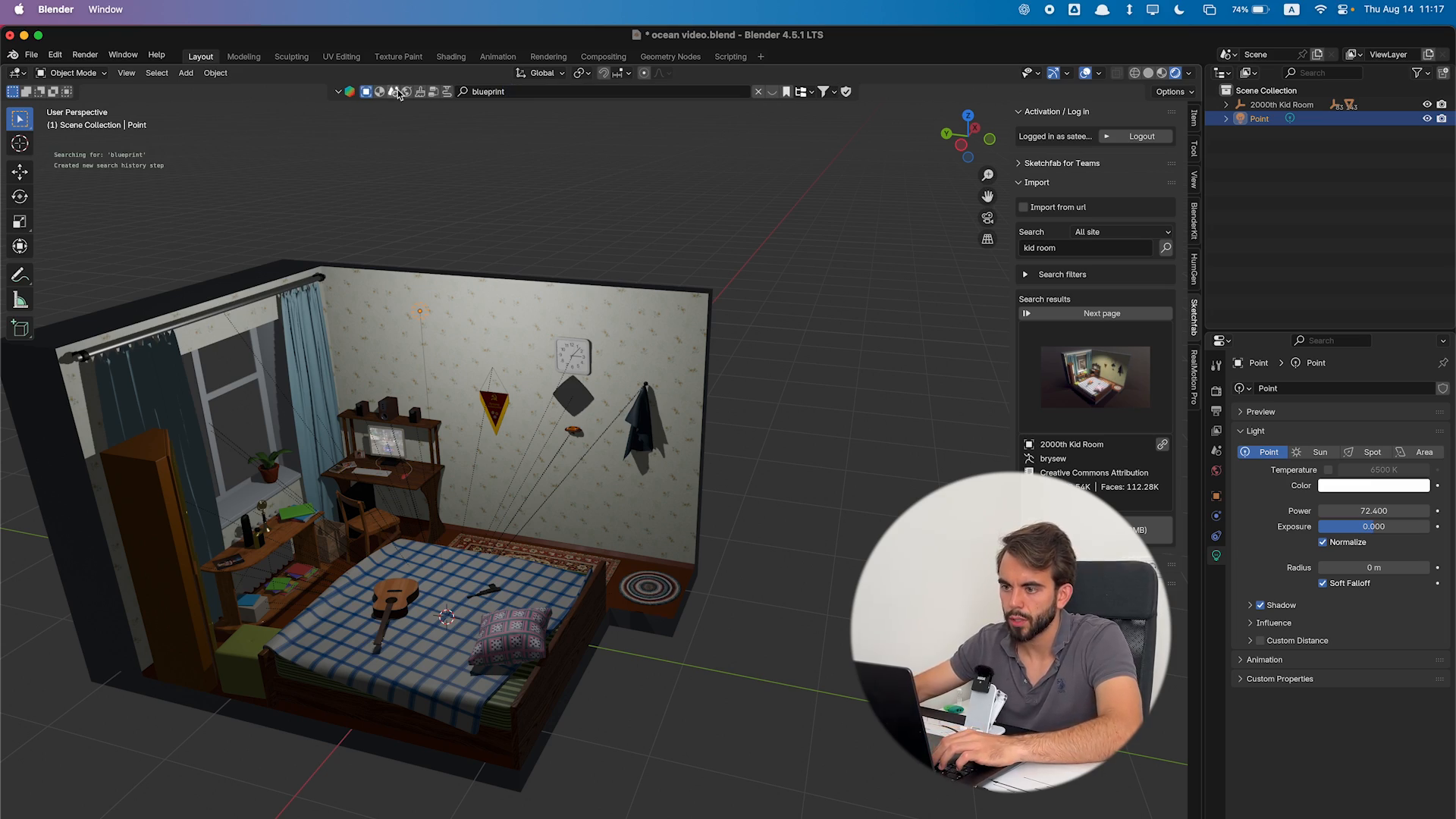The height and width of the screenshot is (819, 1456).
Task: Uncheck the Soft Falloff option
Action: [x=1323, y=583]
